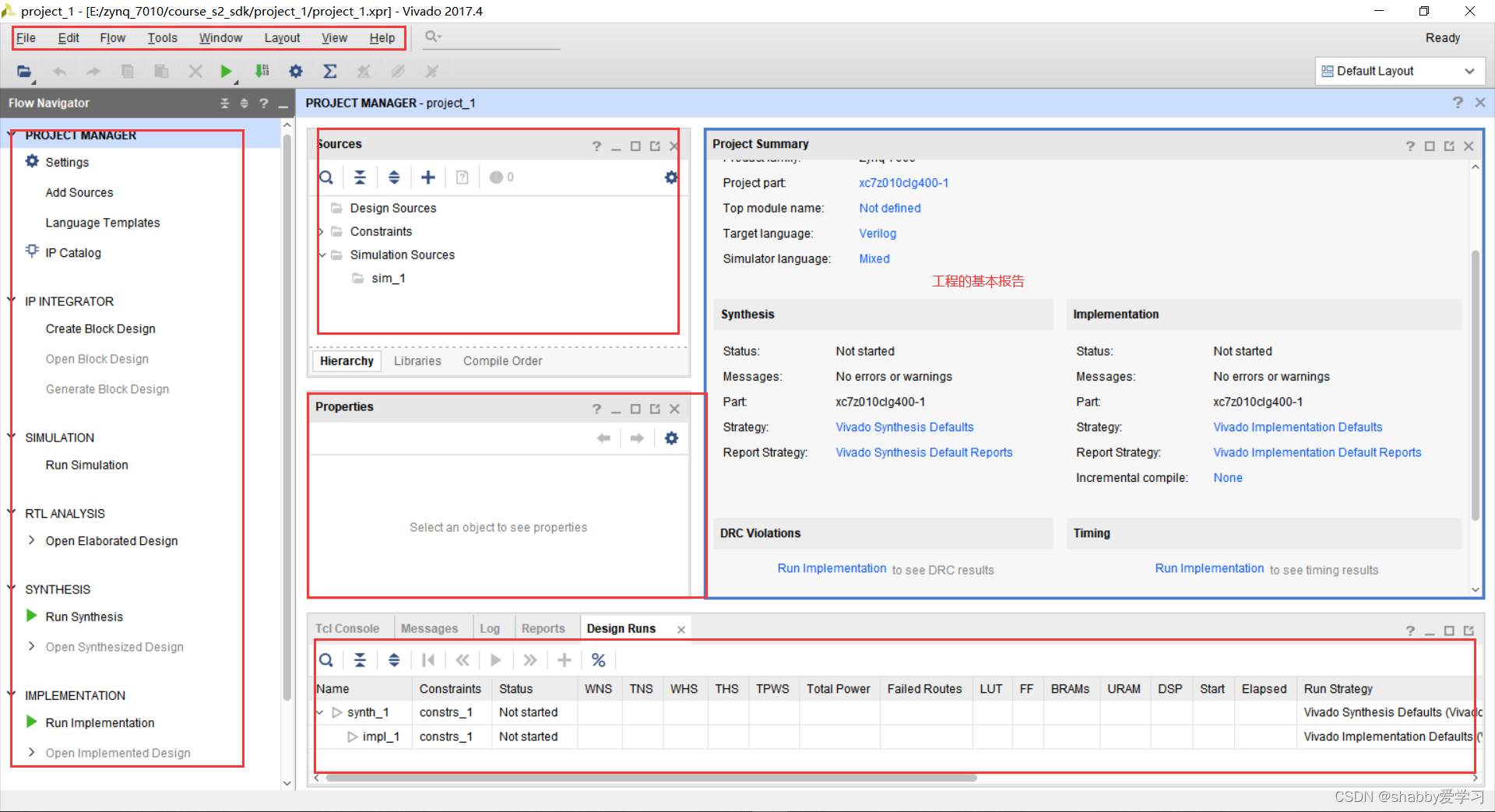Switch to Reports tab
This screenshot has width=1495, height=812.
pyautogui.click(x=543, y=628)
